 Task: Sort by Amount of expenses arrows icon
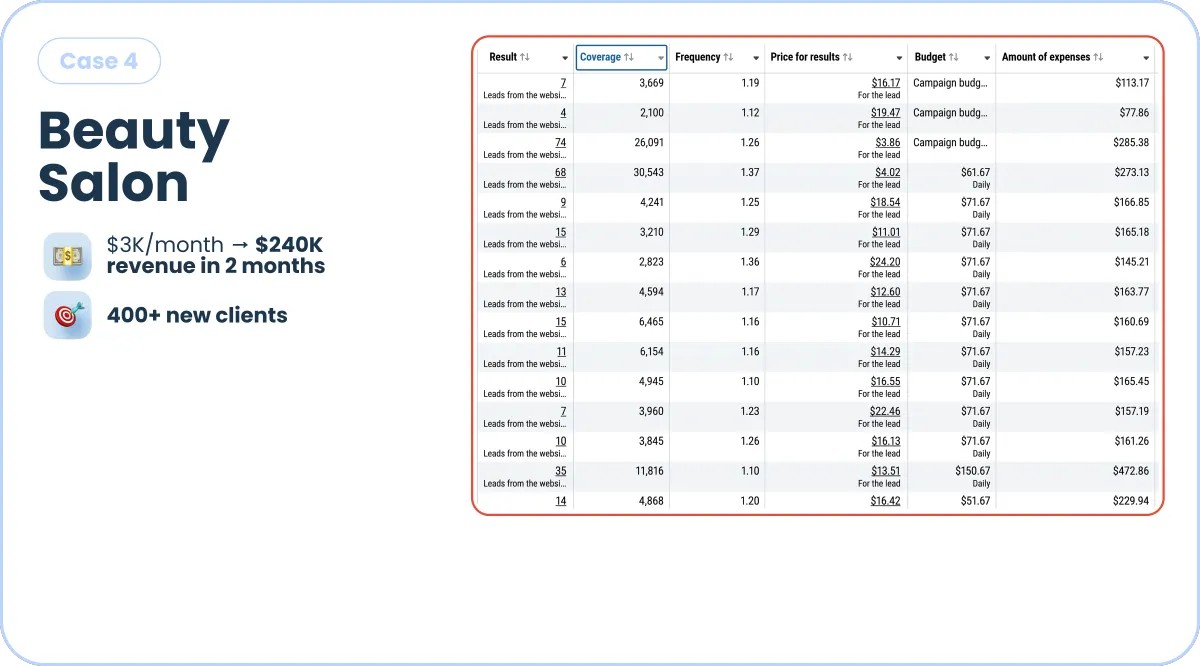[x=1098, y=57]
